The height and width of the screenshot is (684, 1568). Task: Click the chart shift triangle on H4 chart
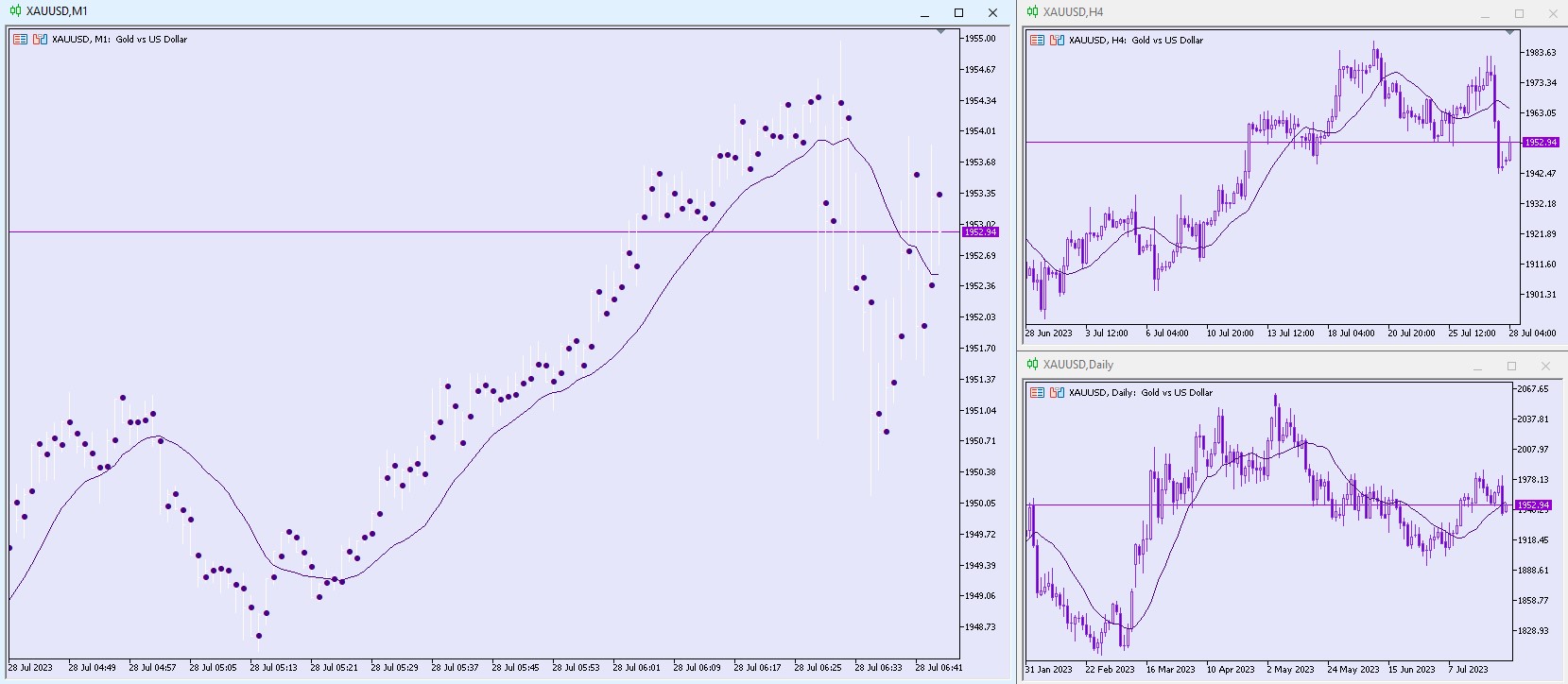click(x=1510, y=33)
